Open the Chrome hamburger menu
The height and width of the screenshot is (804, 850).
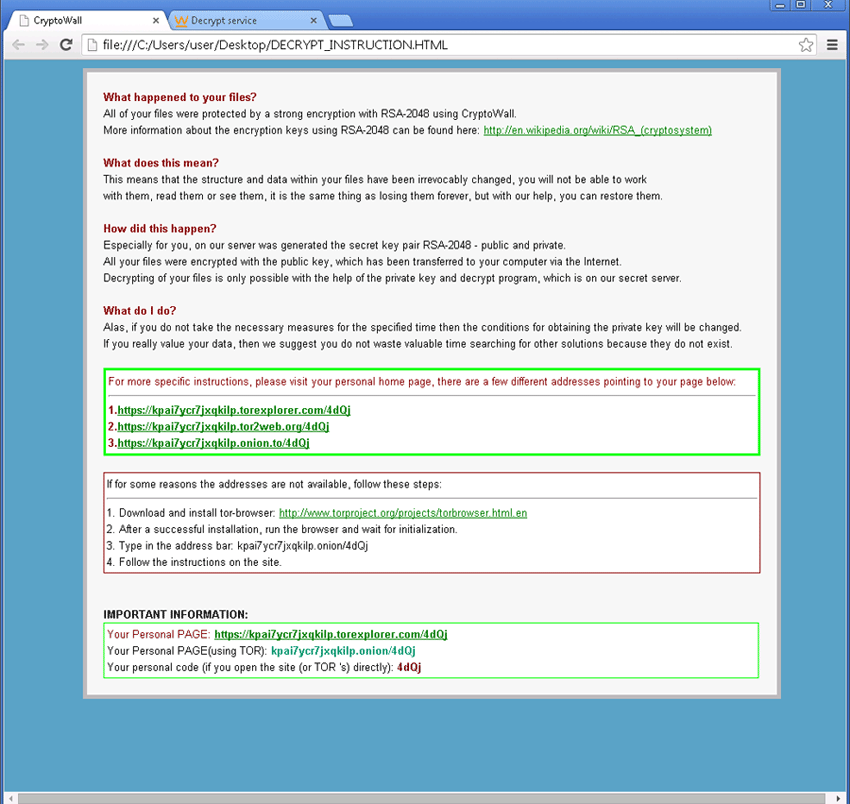[833, 45]
